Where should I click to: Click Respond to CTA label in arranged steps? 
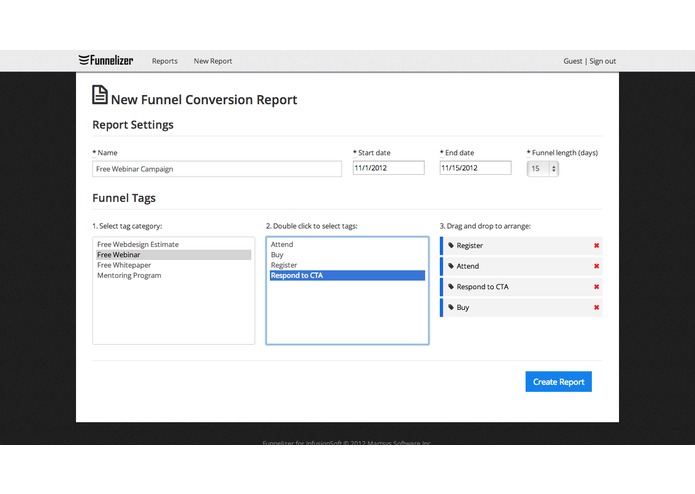pos(482,287)
